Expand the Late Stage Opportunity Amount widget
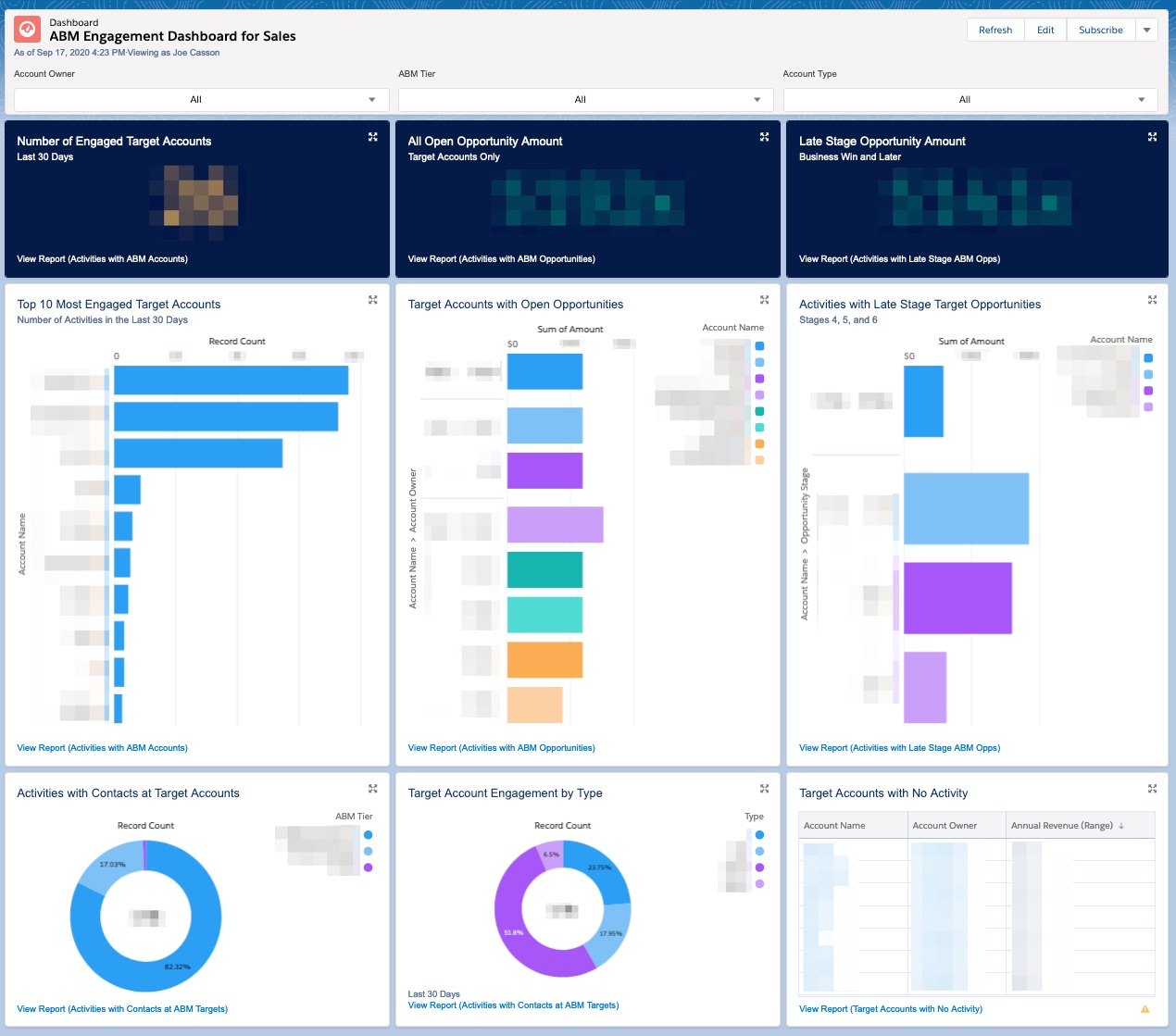The image size is (1176, 1036). tap(1152, 136)
